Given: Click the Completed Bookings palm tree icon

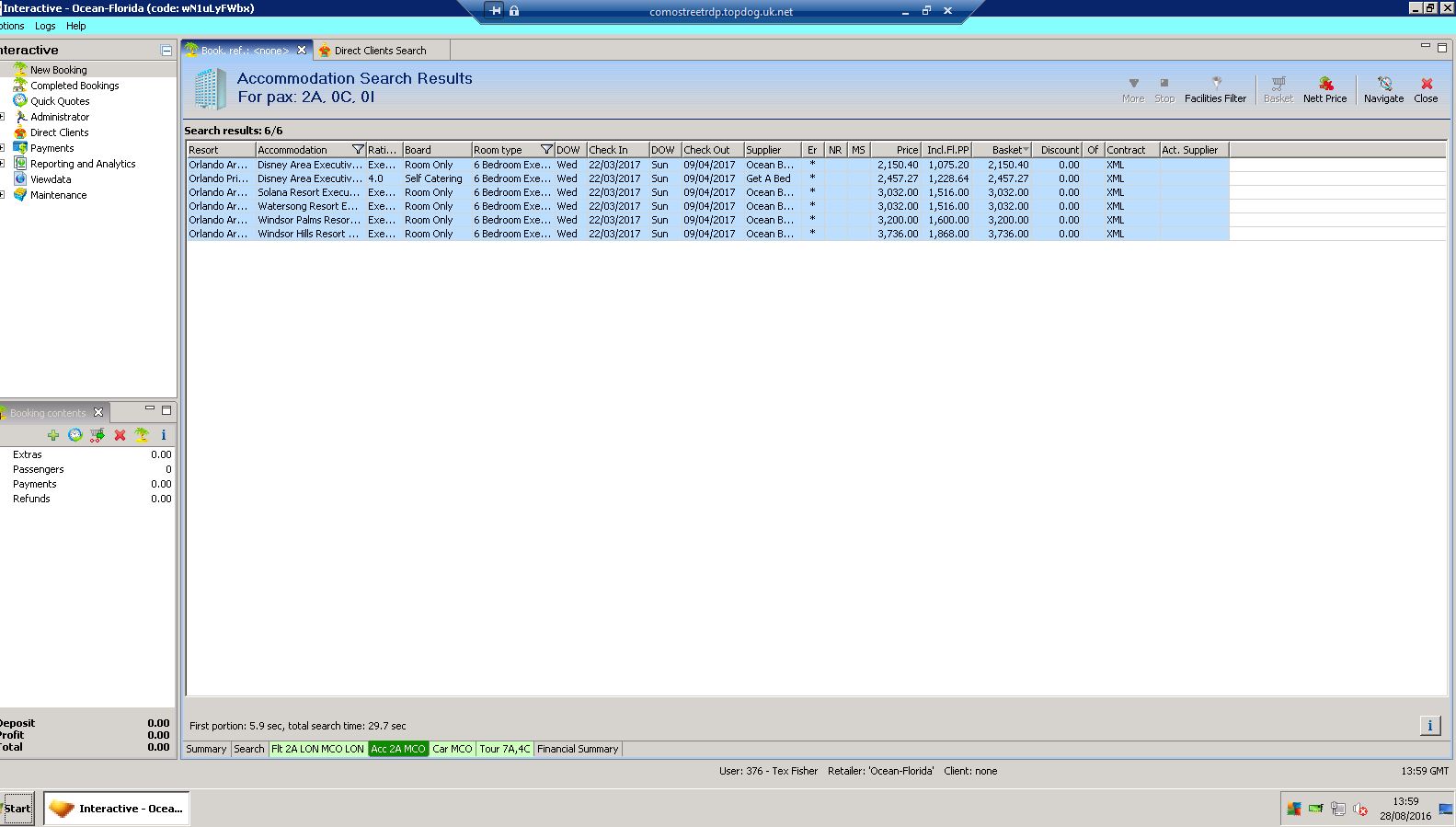Looking at the screenshot, I should coord(19,86).
